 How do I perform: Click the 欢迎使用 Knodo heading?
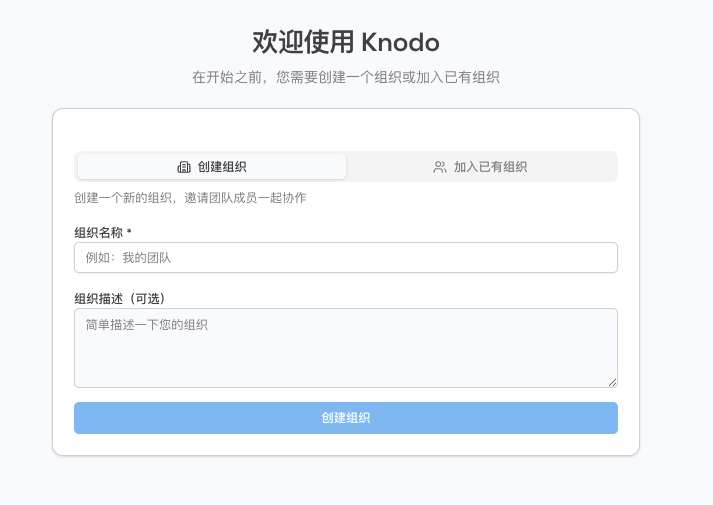(x=346, y=42)
